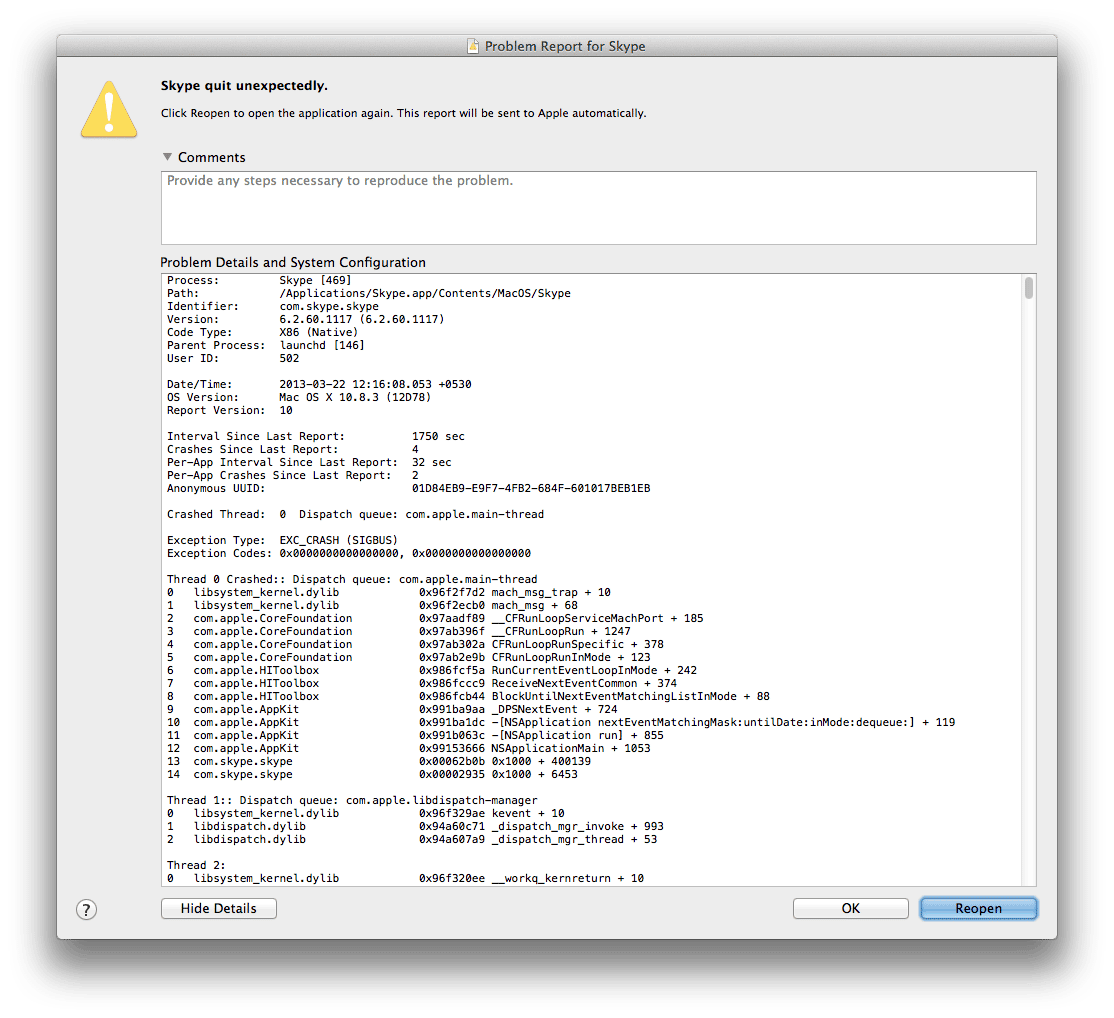Click the document icon in title bar
The height and width of the screenshot is (1018, 1114).
pos(472,46)
